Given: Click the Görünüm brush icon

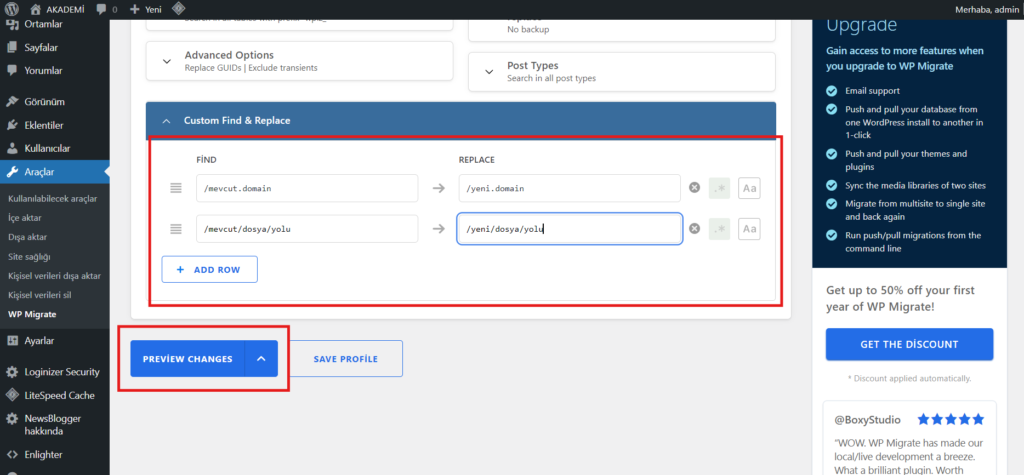Looking at the screenshot, I should click(x=12, y=102).
